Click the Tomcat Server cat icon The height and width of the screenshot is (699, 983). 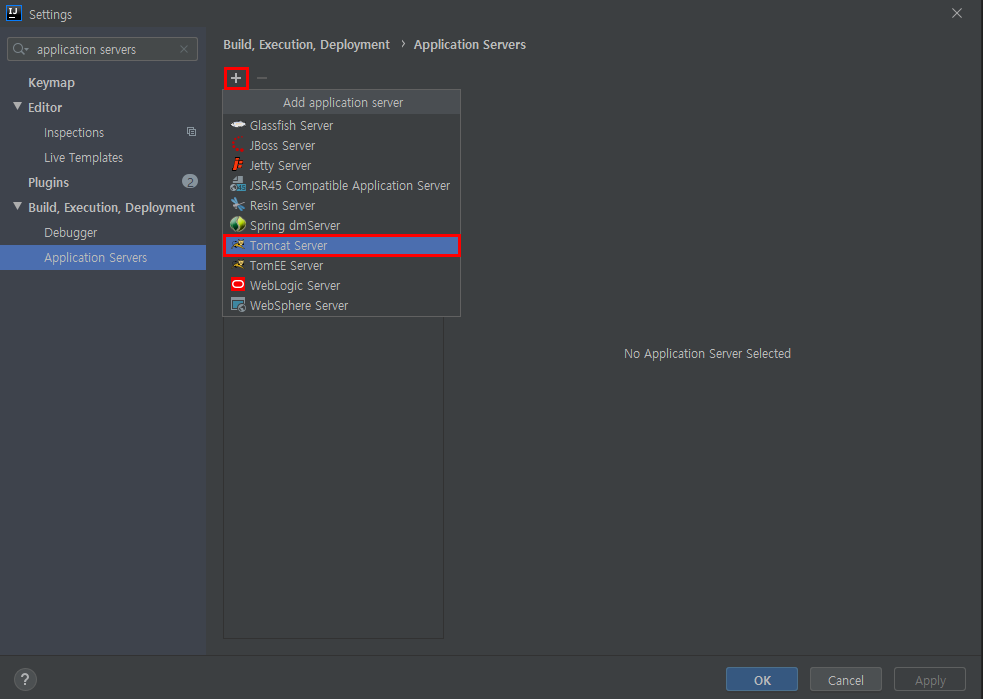[238, 245]
